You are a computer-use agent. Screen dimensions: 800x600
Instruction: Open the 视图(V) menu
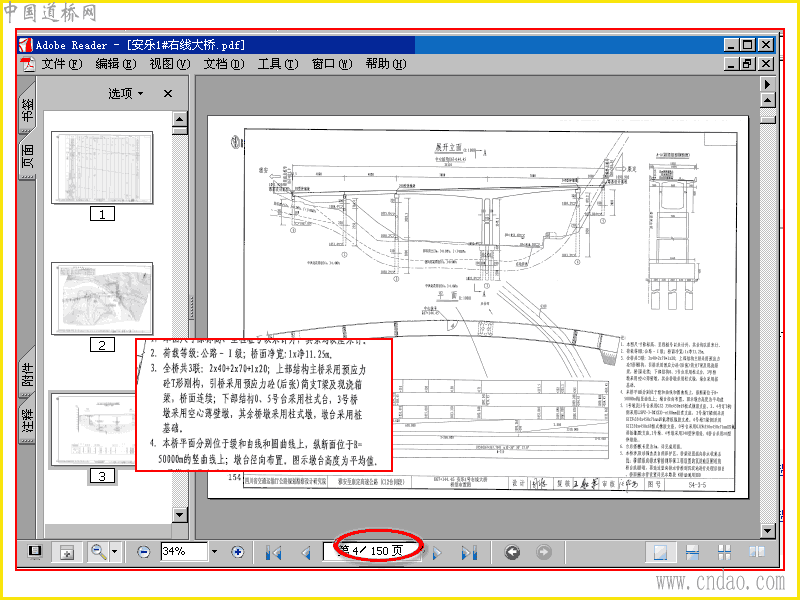(169, 64)
